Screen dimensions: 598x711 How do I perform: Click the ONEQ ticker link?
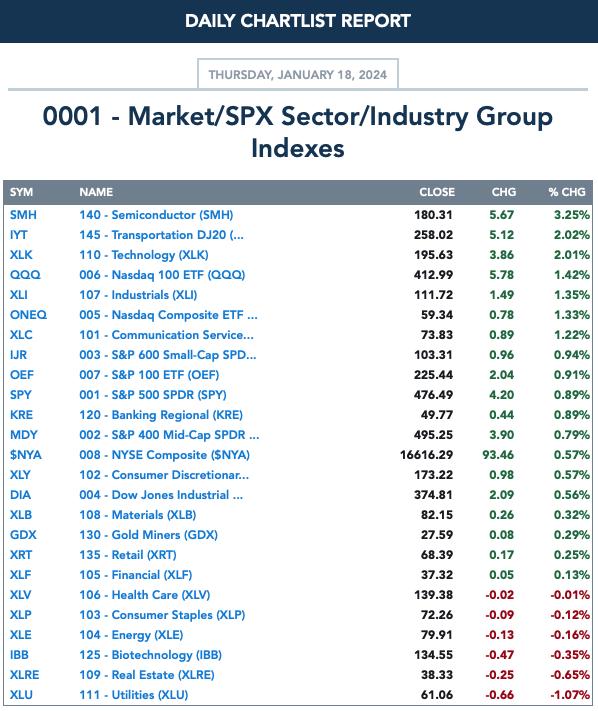29,315
